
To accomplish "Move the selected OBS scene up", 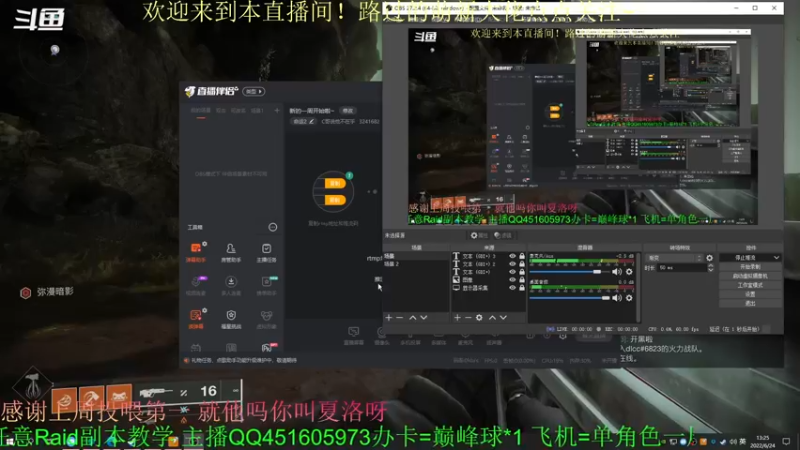I will [x=412, y=317].
